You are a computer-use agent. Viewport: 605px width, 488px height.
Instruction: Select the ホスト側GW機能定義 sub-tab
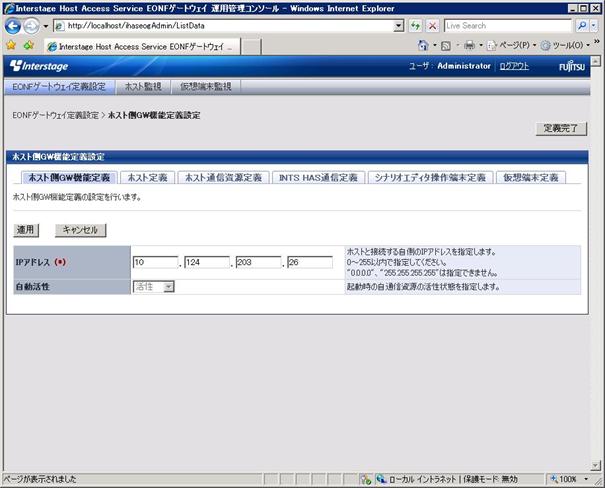pos(69,177)
